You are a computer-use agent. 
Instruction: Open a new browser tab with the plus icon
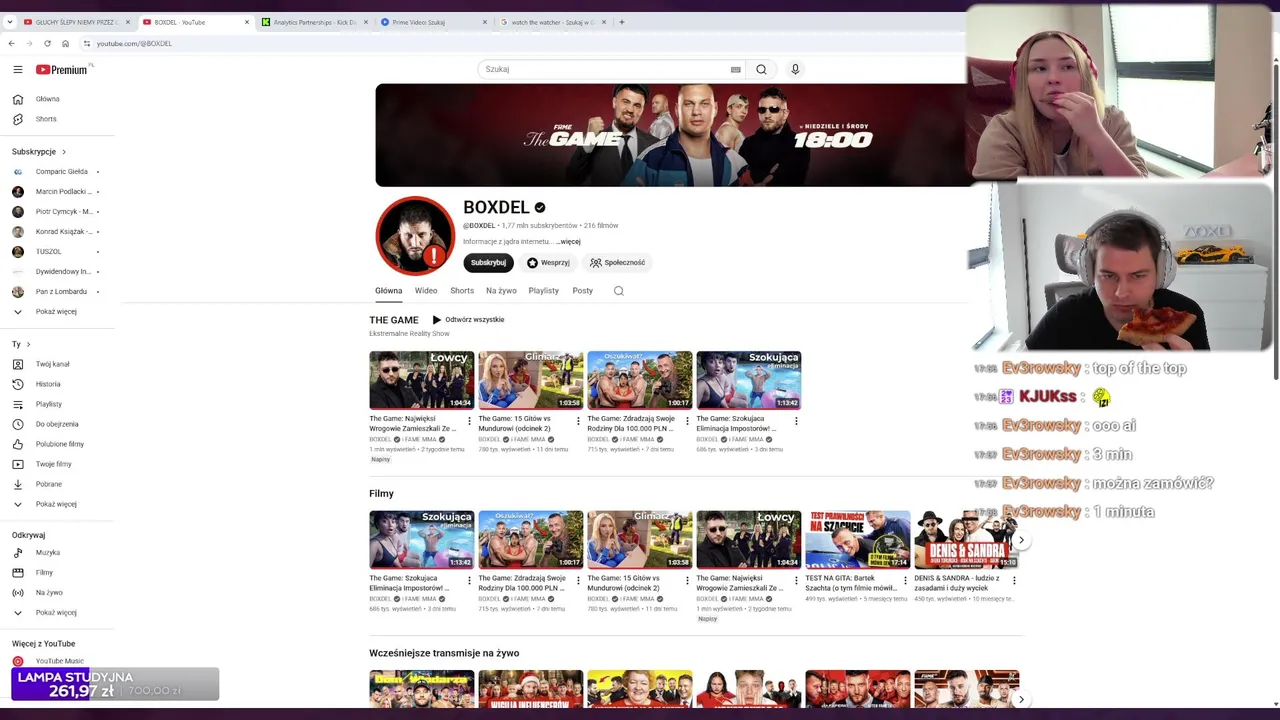(622, 22)
